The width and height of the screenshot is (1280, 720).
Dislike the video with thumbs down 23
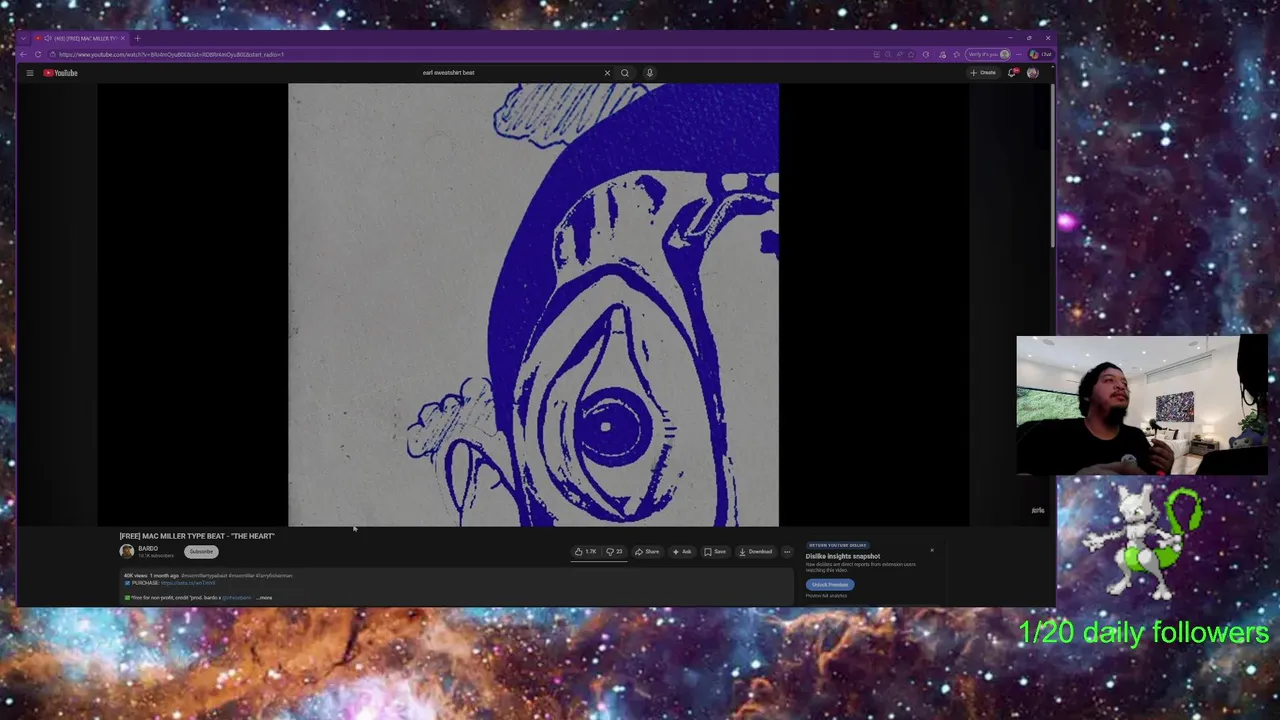pyautogui.click(x=614, y=552)
